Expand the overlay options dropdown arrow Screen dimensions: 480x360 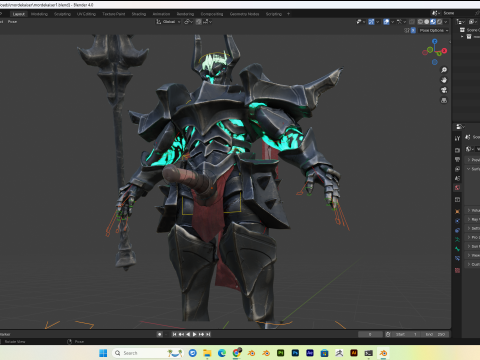pos(392,22)
